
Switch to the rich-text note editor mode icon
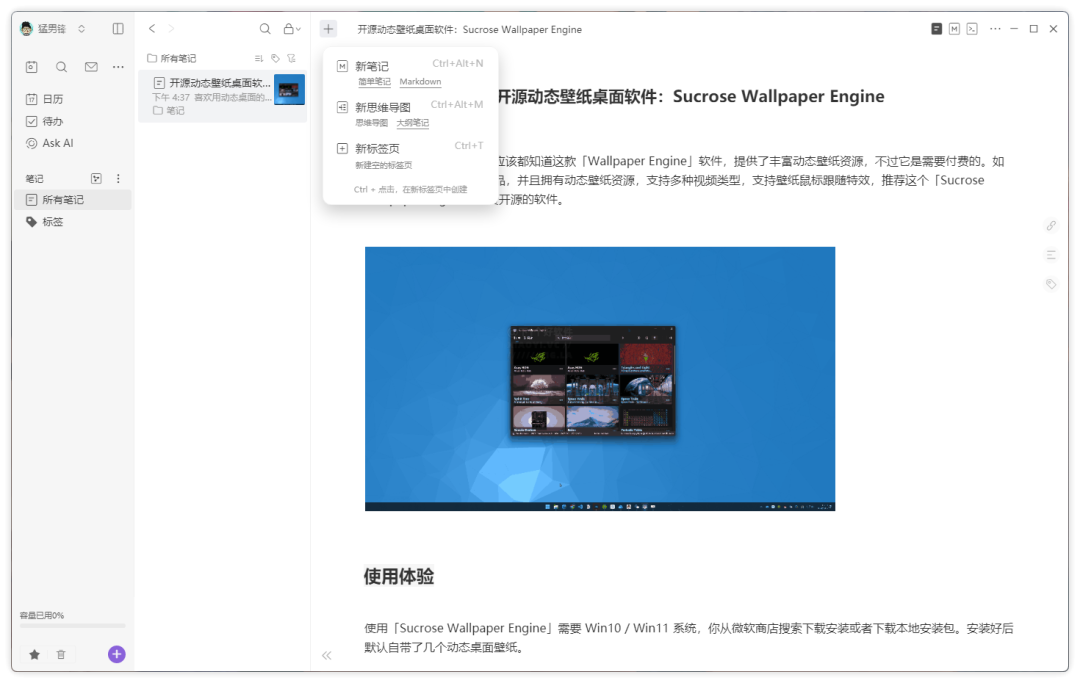coord(936,29)
